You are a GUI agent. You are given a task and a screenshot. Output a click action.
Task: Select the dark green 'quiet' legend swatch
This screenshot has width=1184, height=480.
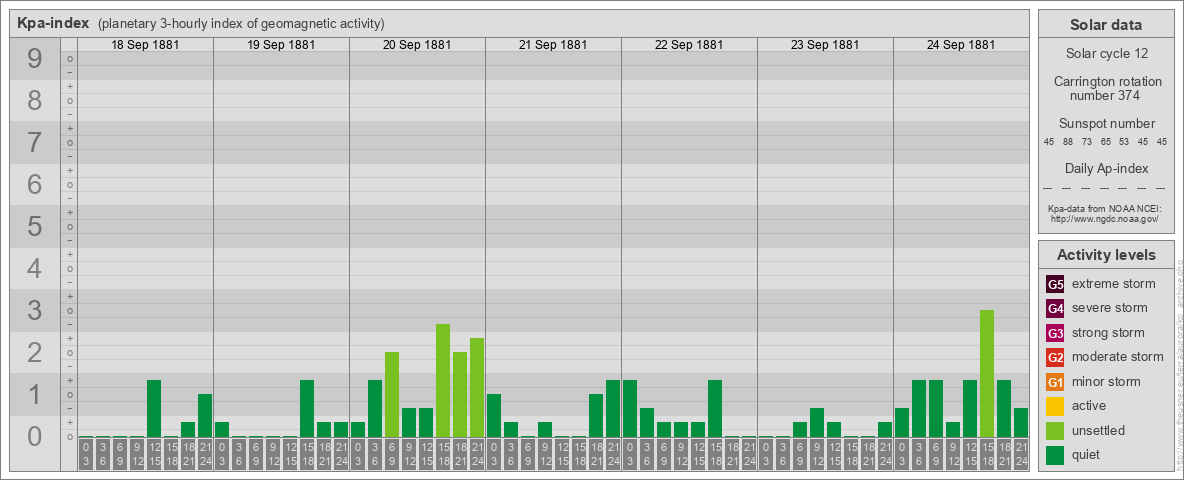pos(1055,455)
